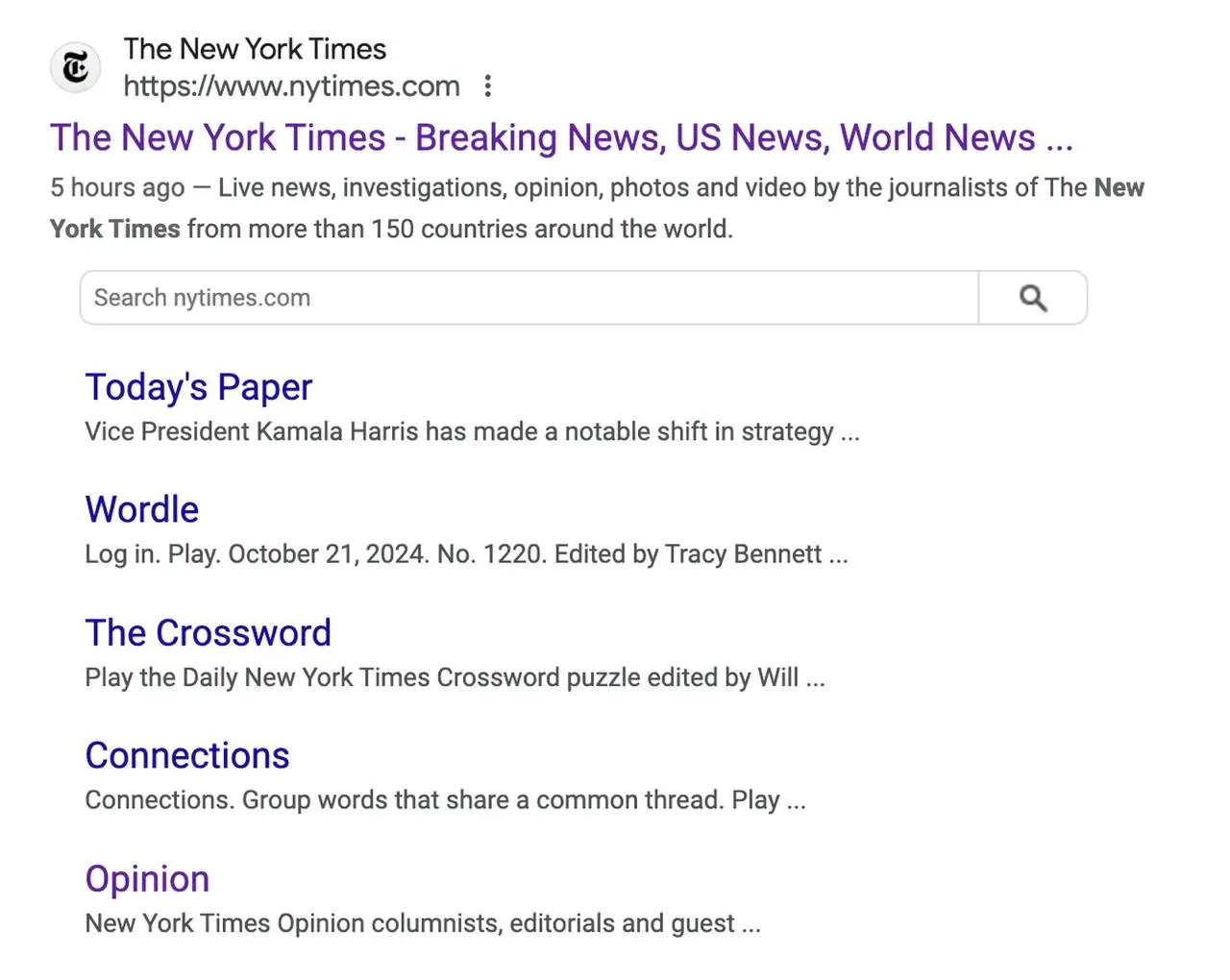Open the three-dot menu beside the nytimes.com URL
Viewport: 1230px width, 980px height.
[488, 86]
